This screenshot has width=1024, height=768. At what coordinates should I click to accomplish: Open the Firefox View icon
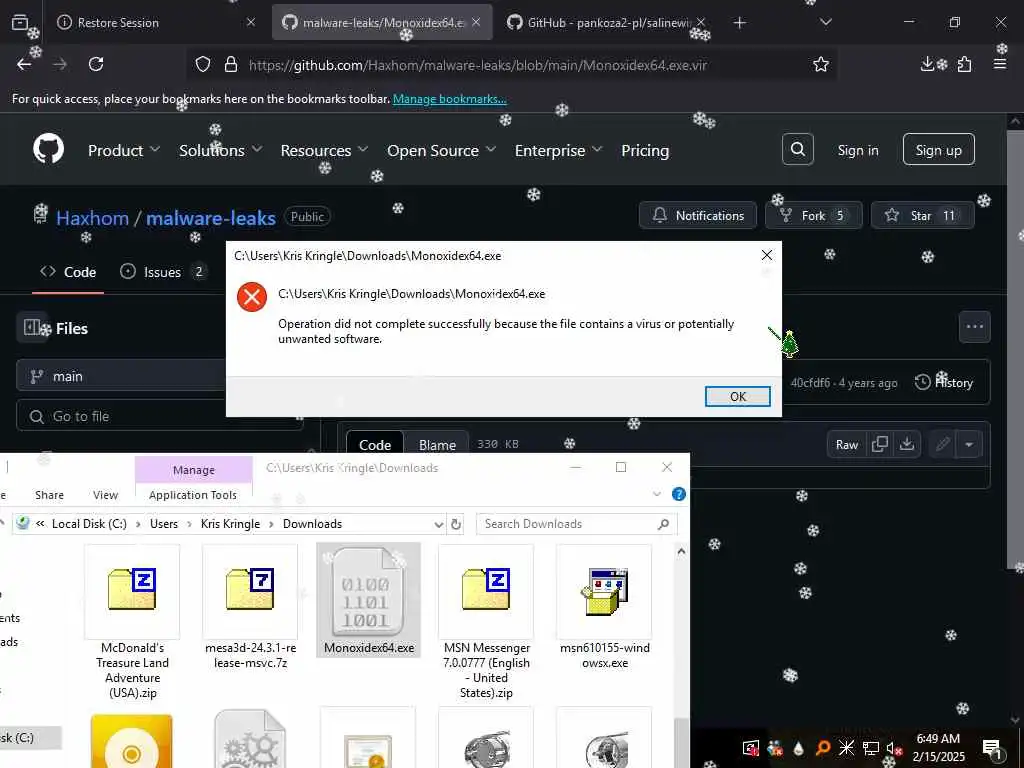(x=20, y=22)
